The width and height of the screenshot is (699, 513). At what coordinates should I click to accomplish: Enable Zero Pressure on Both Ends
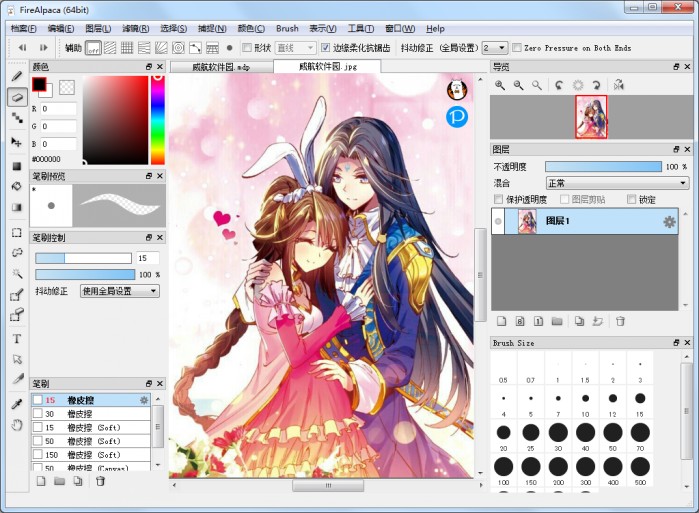click(x=517, y=47)
